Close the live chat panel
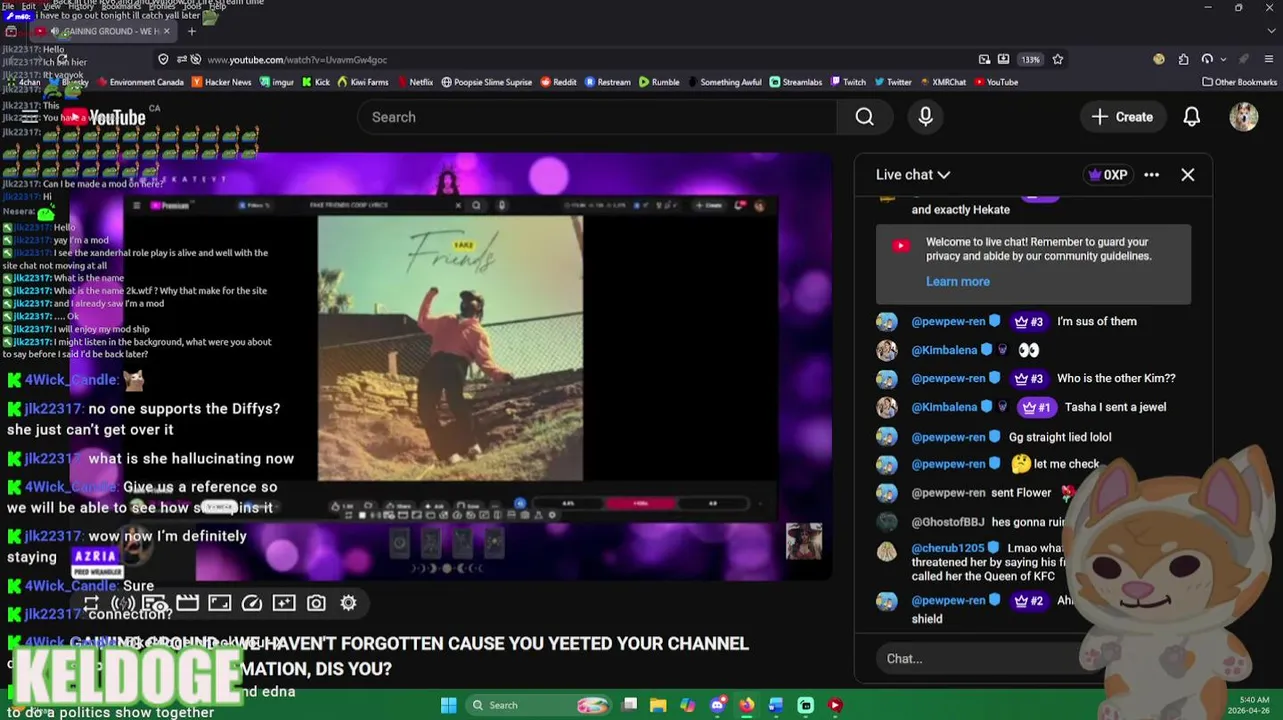Image resolution: width=1283 pixels, height=720 pixels. (x=1187, y=175)
